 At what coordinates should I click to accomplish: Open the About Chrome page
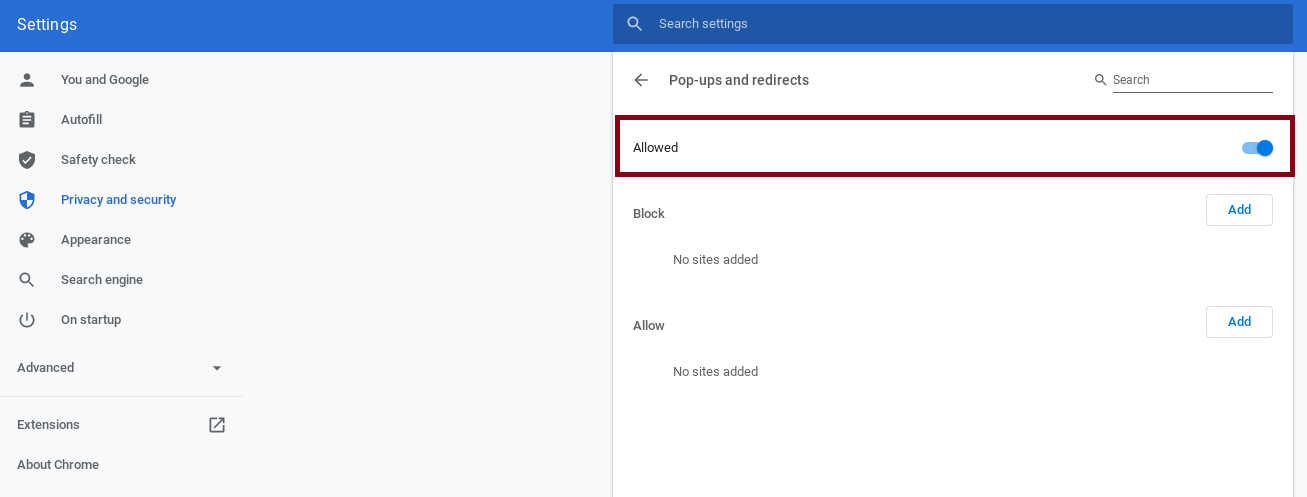pos(58,465)
